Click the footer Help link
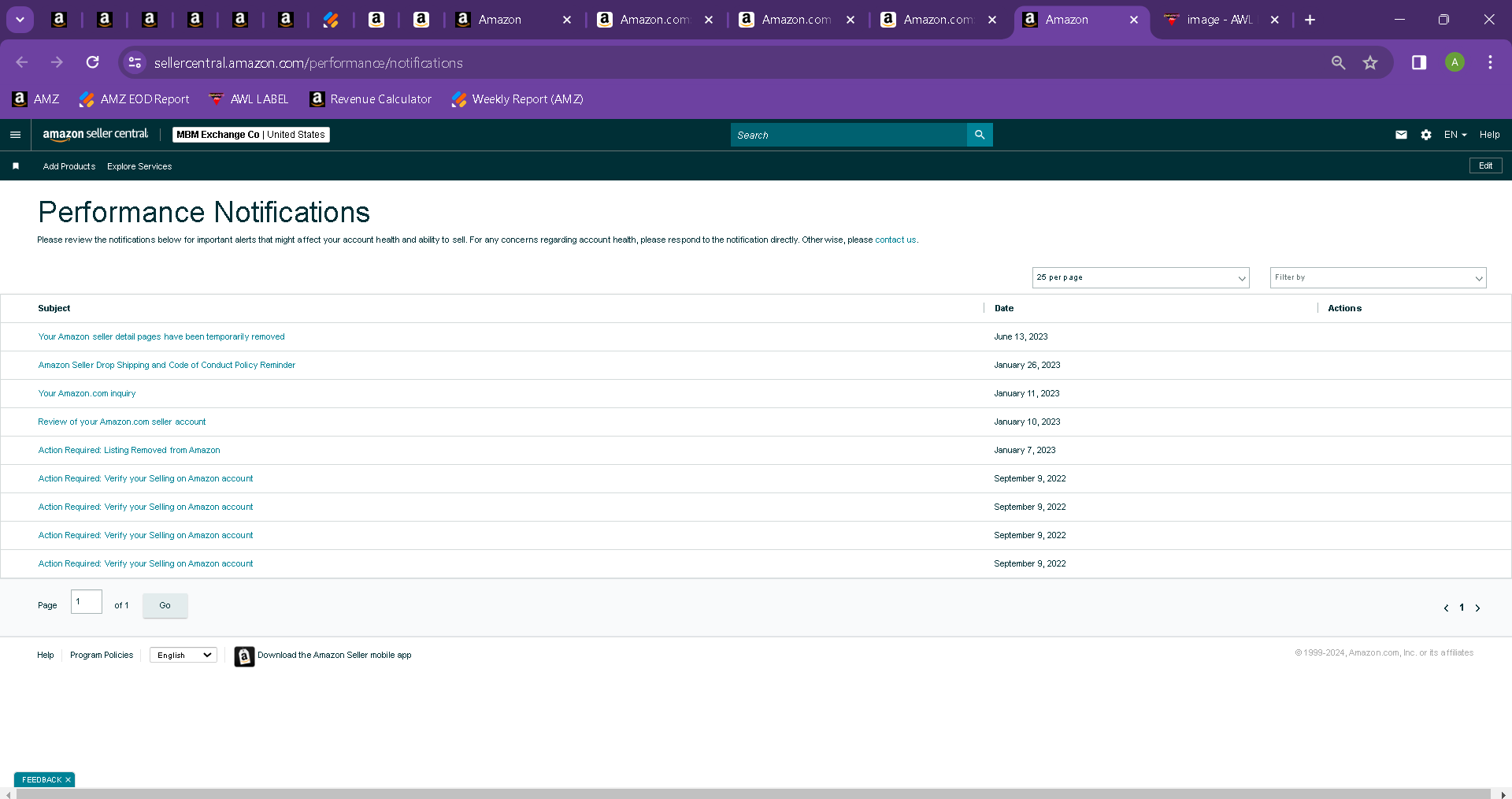Image resolution: width=1512 pixels, height=799 pixels. [x=46, y=655]
